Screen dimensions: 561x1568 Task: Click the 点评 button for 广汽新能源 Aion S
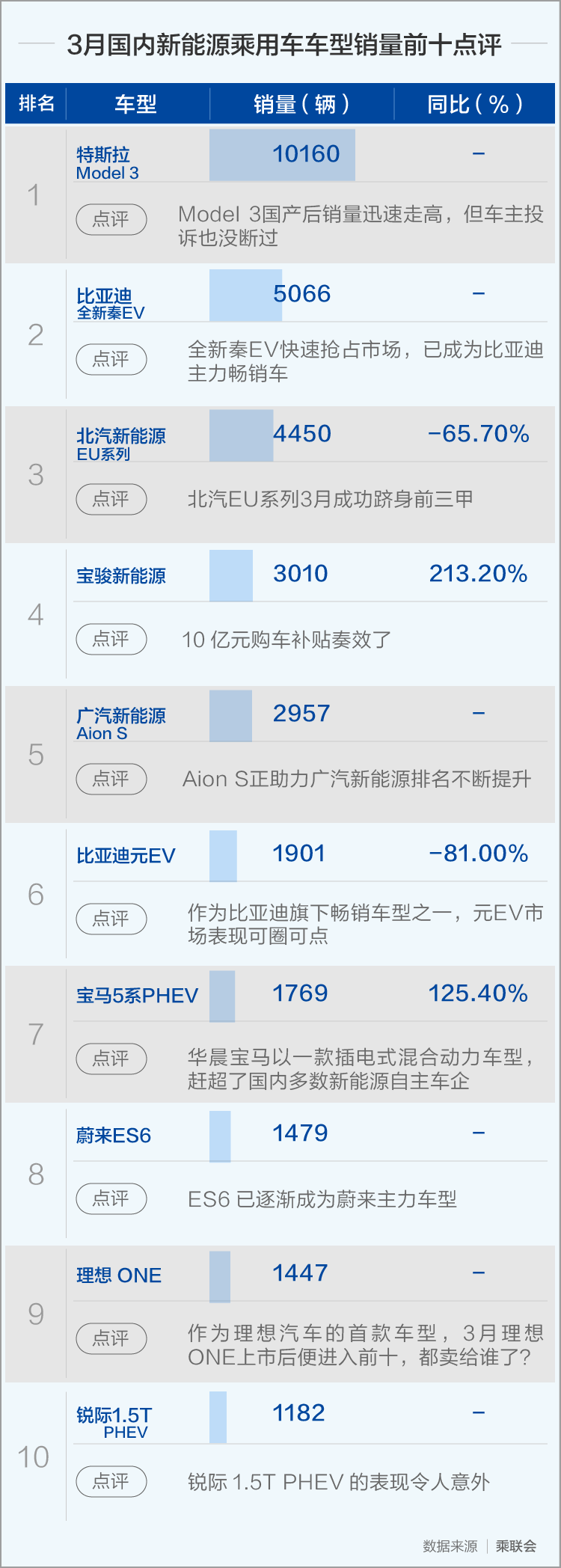pyautogui.click(x=111, y=779)
